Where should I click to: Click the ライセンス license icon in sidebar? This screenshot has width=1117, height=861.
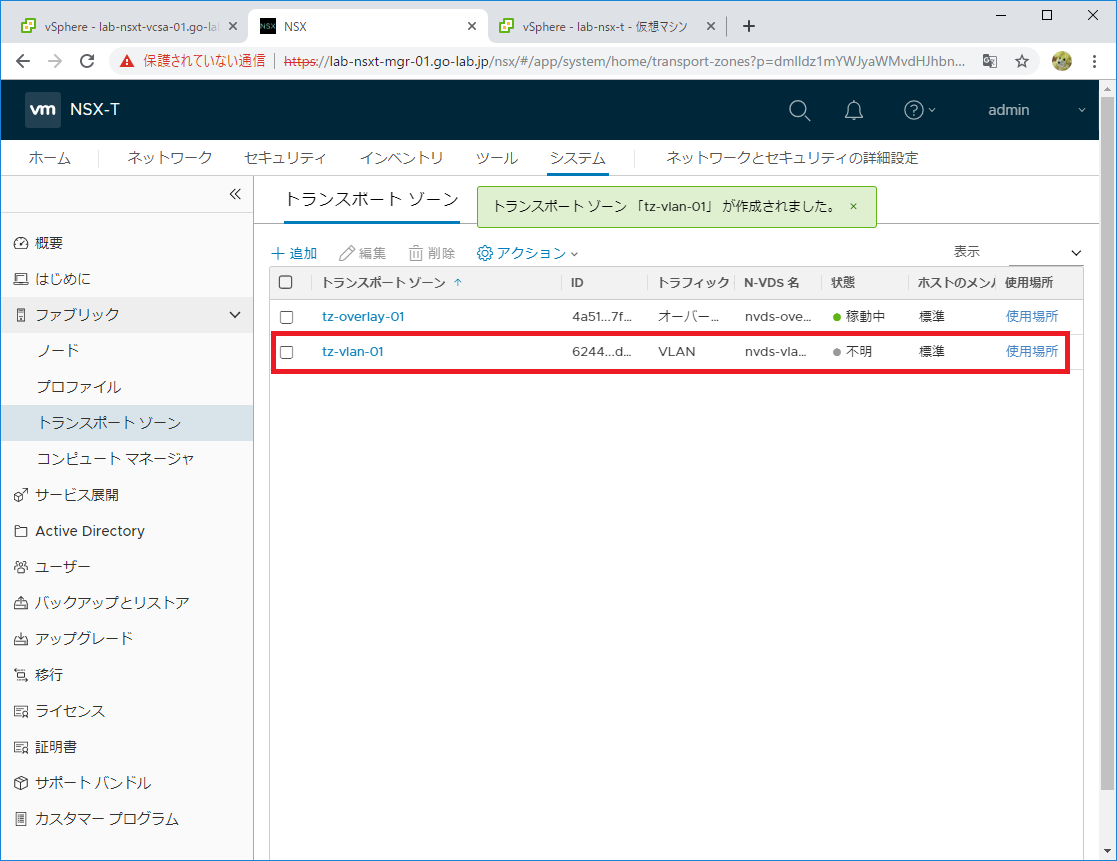click(21, 711)
